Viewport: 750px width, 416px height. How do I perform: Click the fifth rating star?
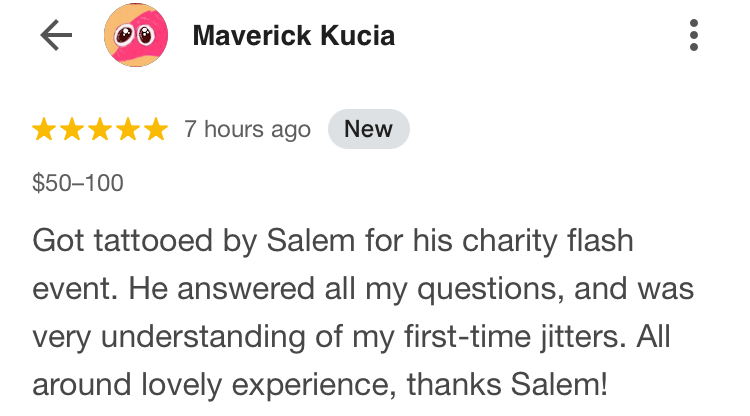[156, 129]
